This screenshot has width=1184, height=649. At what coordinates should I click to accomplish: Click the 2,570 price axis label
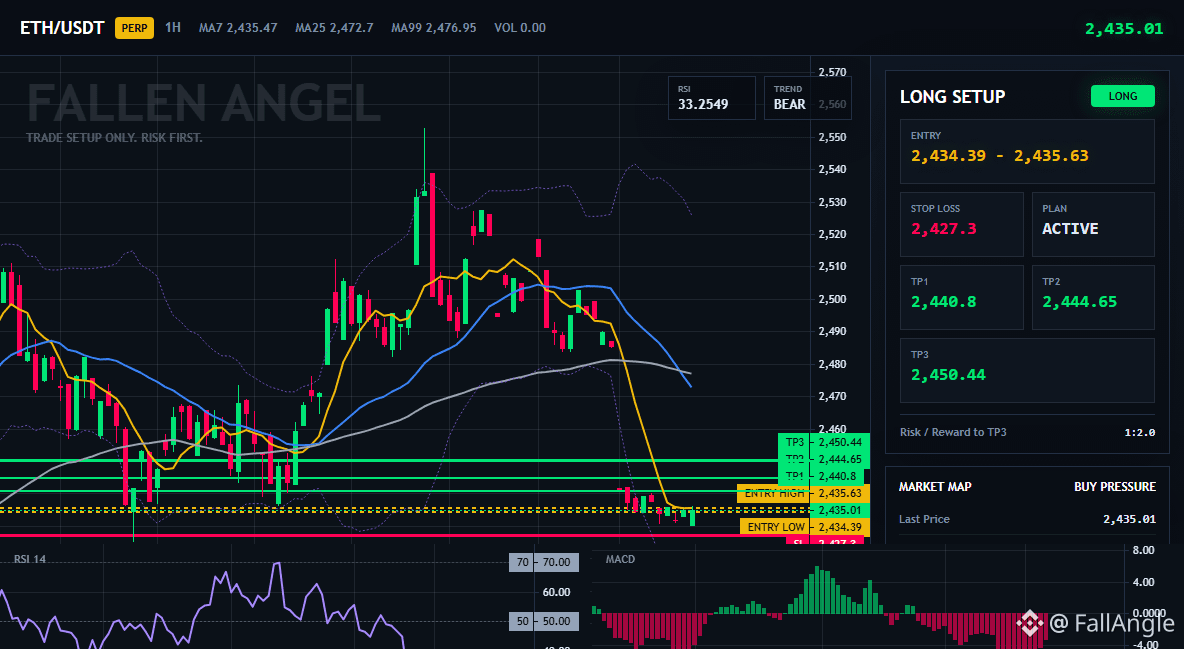click(x=832, y=73)
